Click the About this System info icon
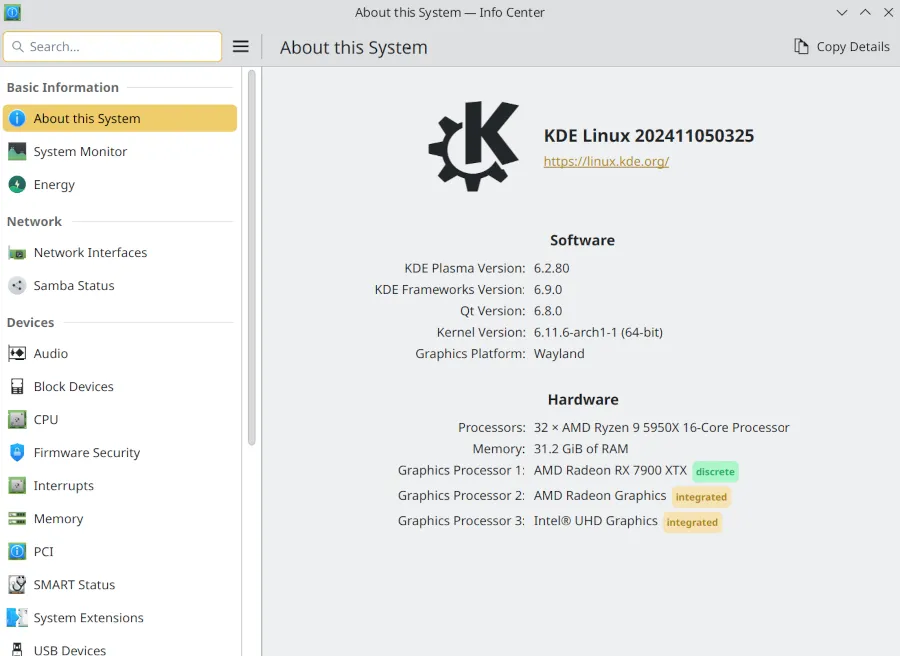This screenshot has height=656, width=900. point(17,118)
